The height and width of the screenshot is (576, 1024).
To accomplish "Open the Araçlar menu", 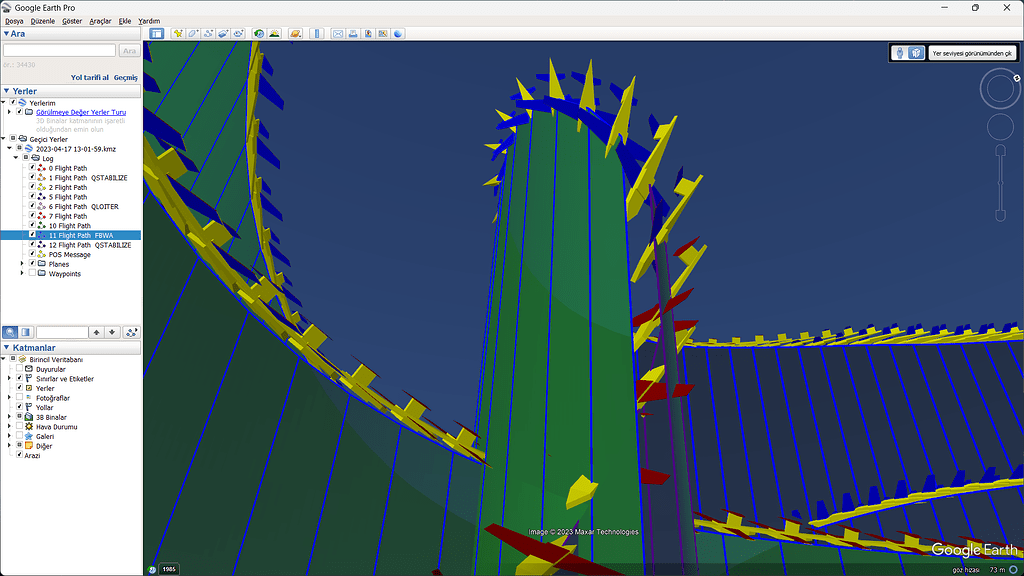I will 100,21.
